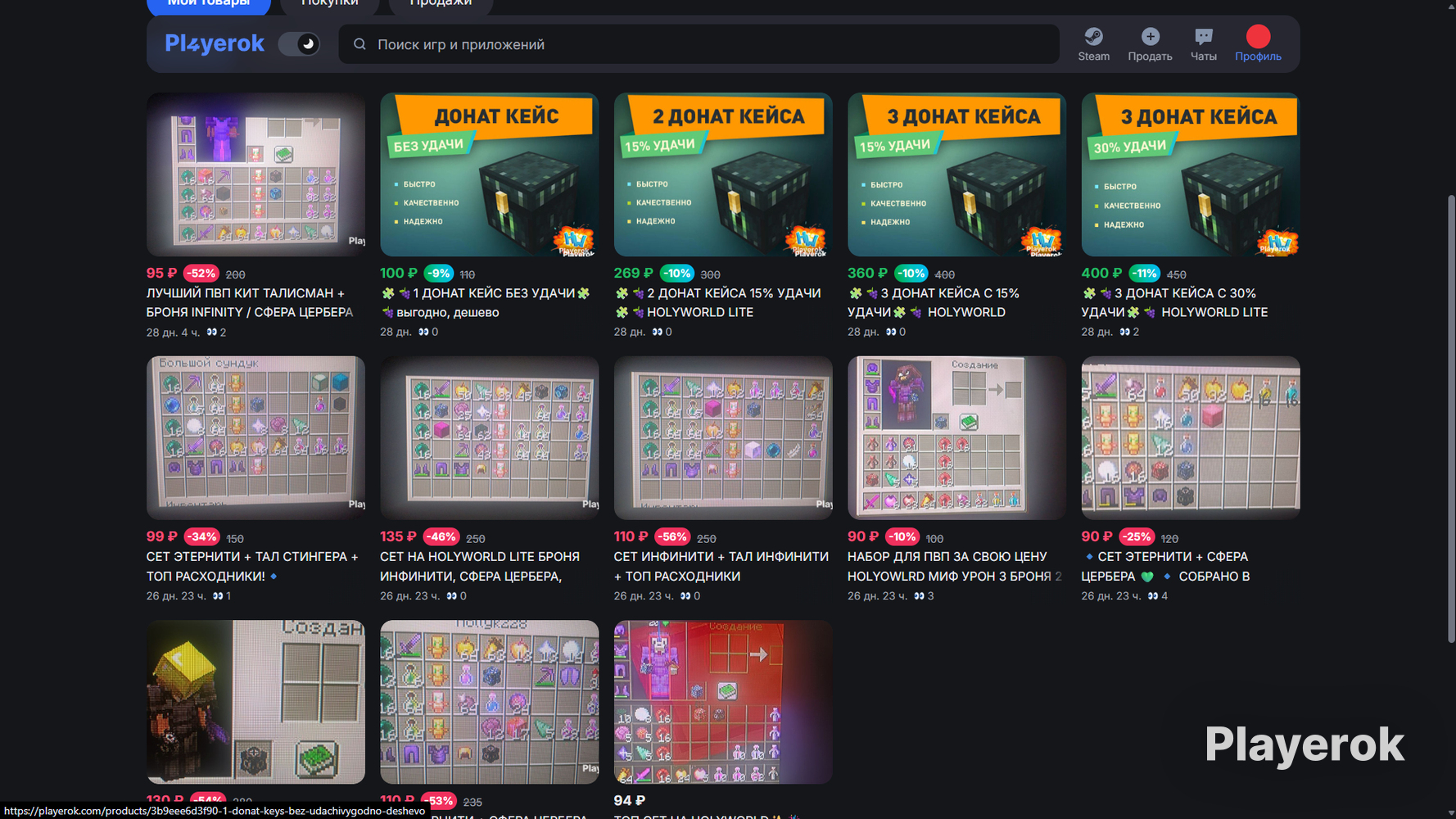
Task: Open the Профиль red avatar
Action: (x=1258, y=36)
